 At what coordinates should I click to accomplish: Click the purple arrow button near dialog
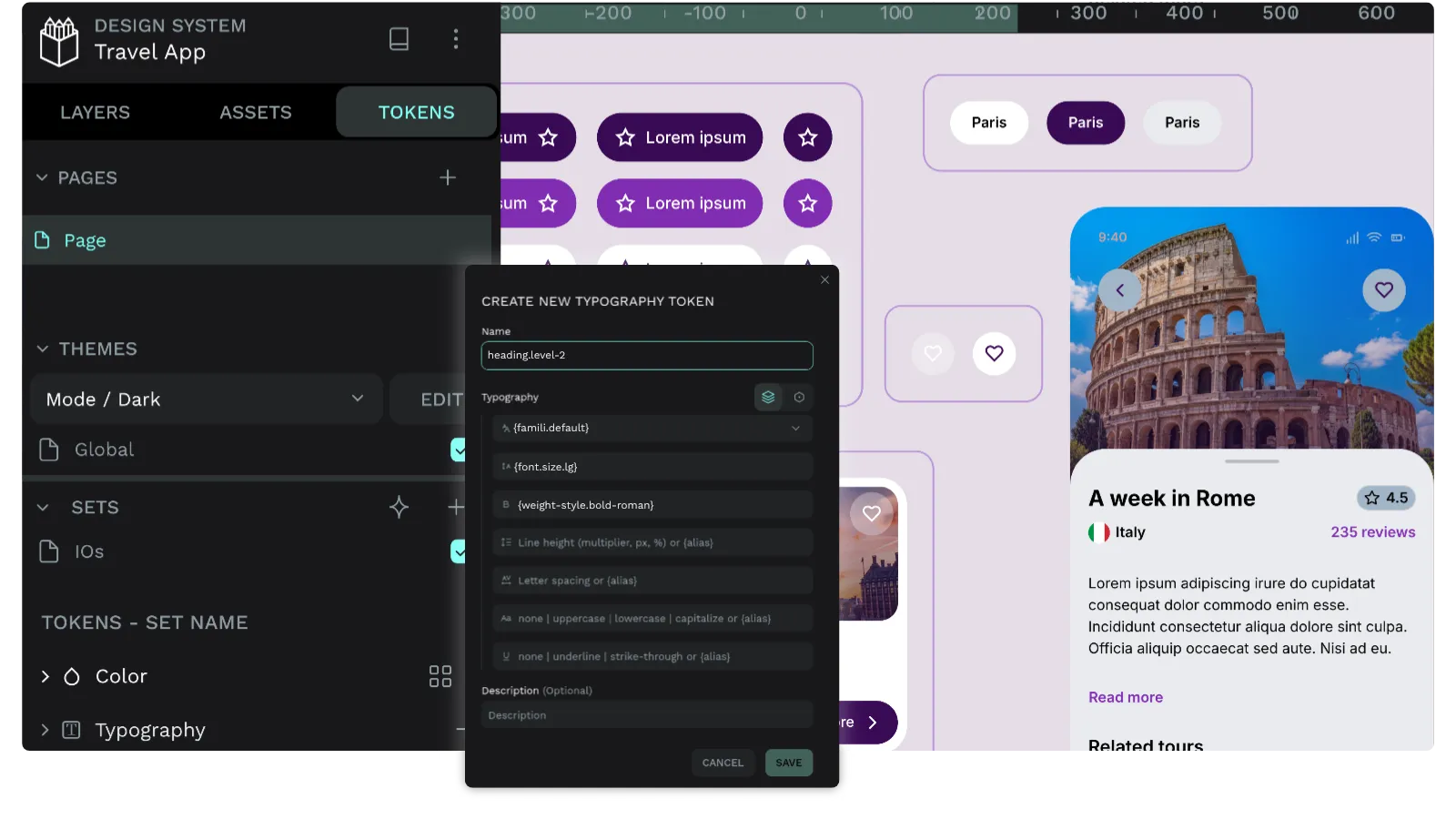[x=868, y=723]
